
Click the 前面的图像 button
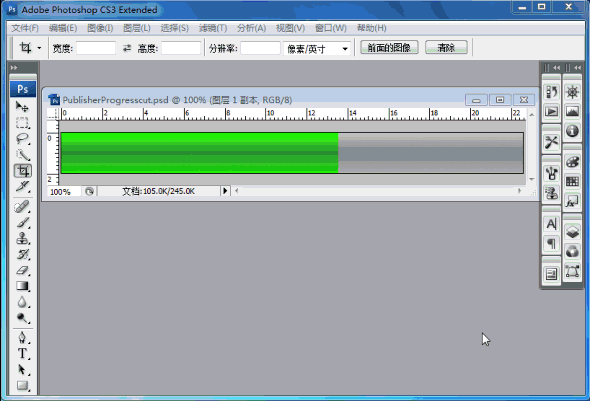click(389, 47)
